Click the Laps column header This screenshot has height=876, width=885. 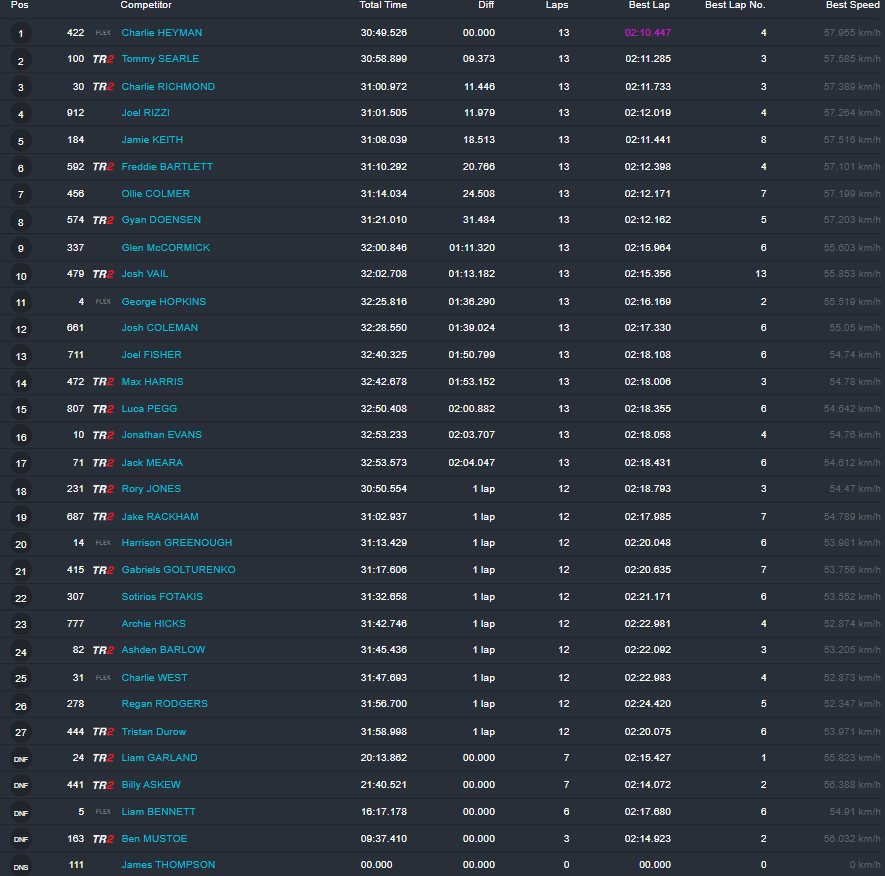[557, 5]
